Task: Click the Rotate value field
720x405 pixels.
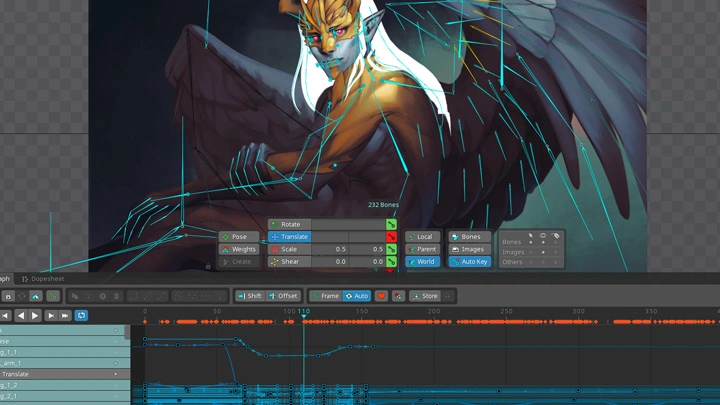Action: coord(349,225)
